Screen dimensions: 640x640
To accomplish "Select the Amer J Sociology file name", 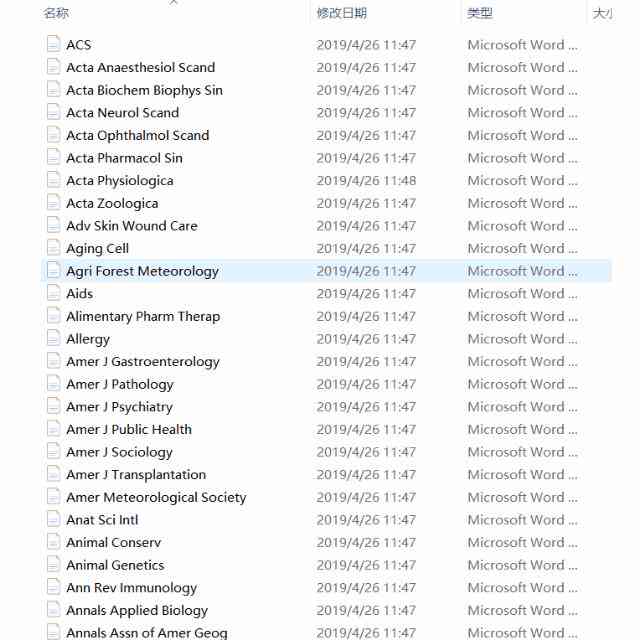I will click(120, 452).
